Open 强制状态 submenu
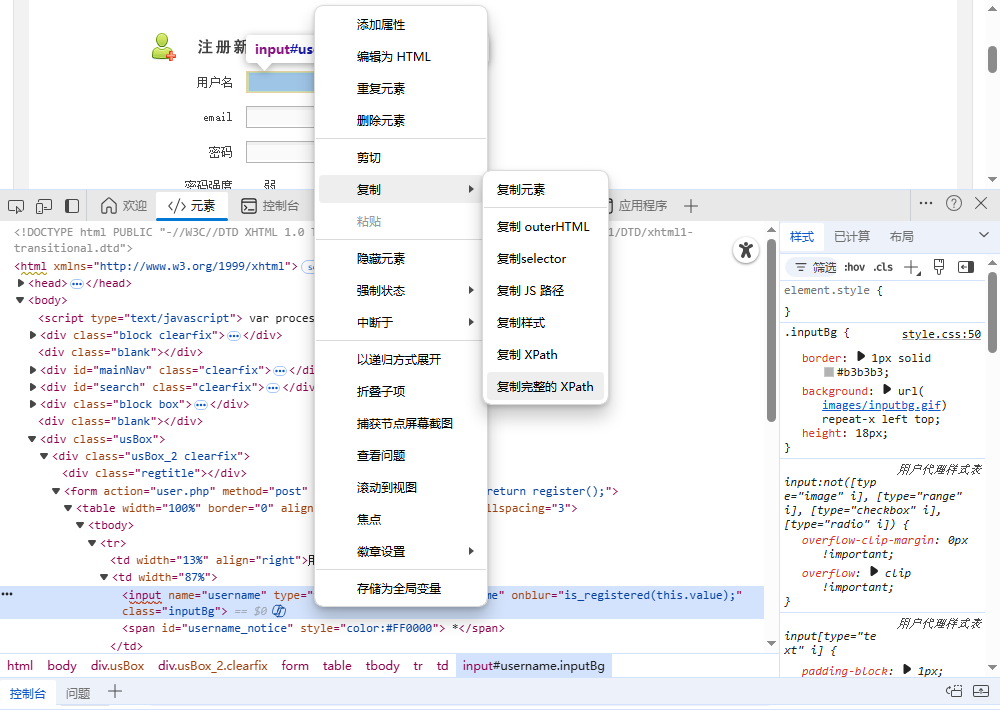Image resolution: width=1000 pixels, height=710 pixels. point(401,290)
